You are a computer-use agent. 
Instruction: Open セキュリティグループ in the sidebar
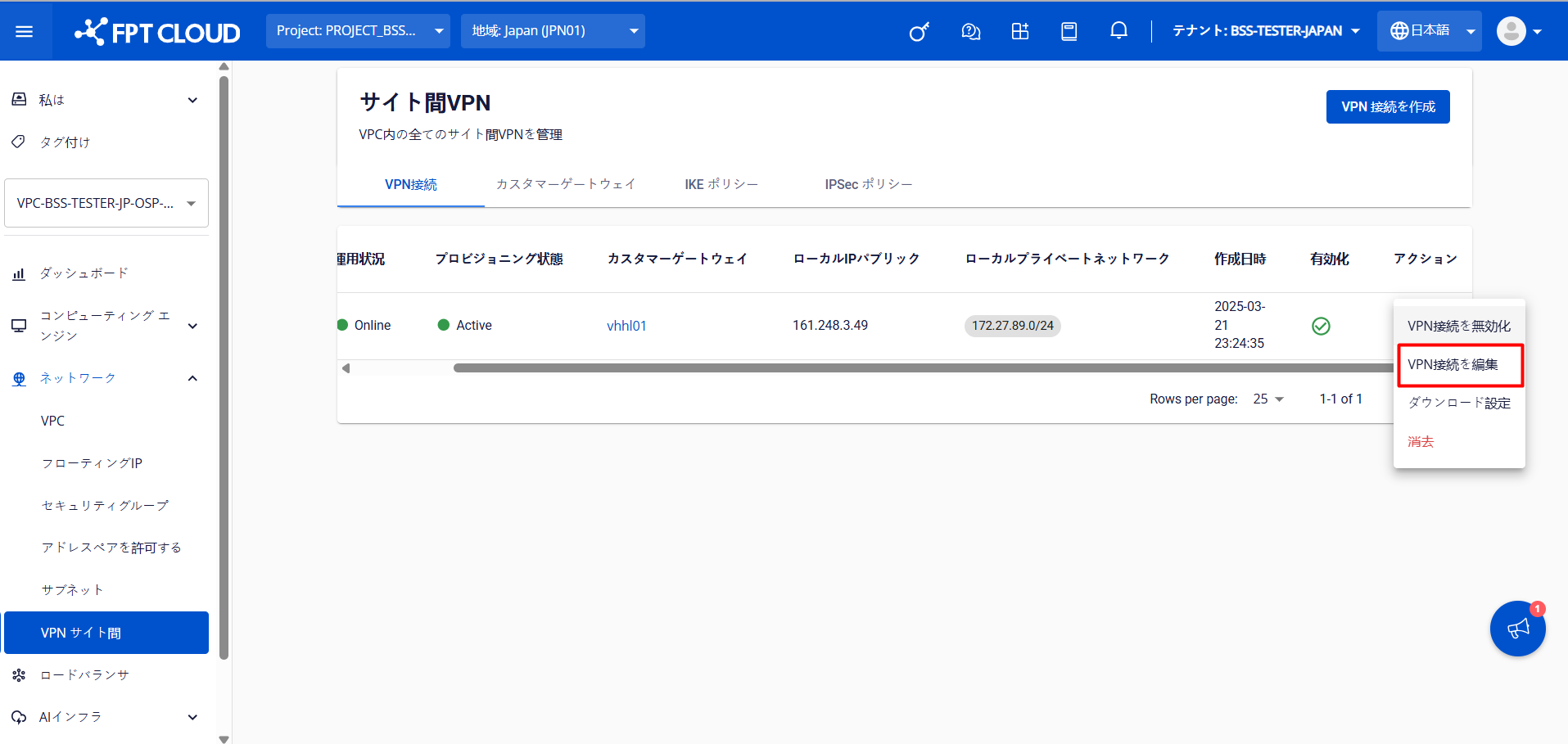(x=106, y=506)
